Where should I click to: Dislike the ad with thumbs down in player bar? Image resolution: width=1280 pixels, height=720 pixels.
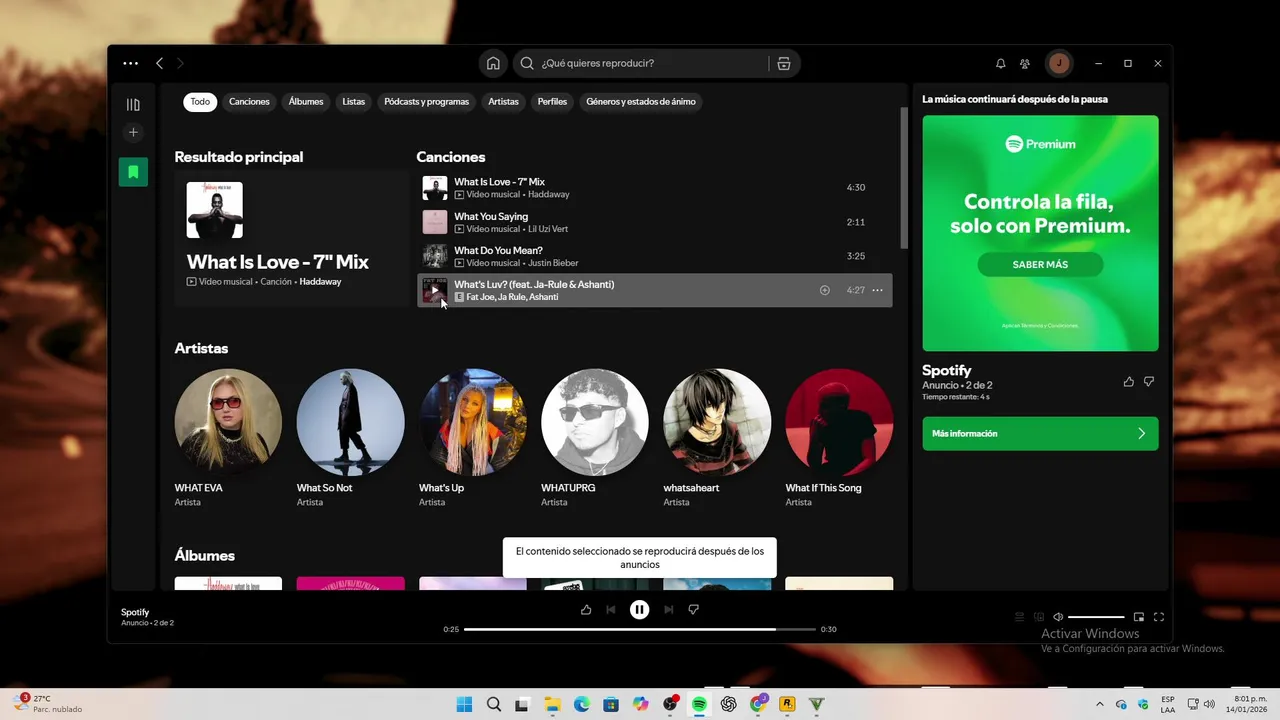[694, 609]
